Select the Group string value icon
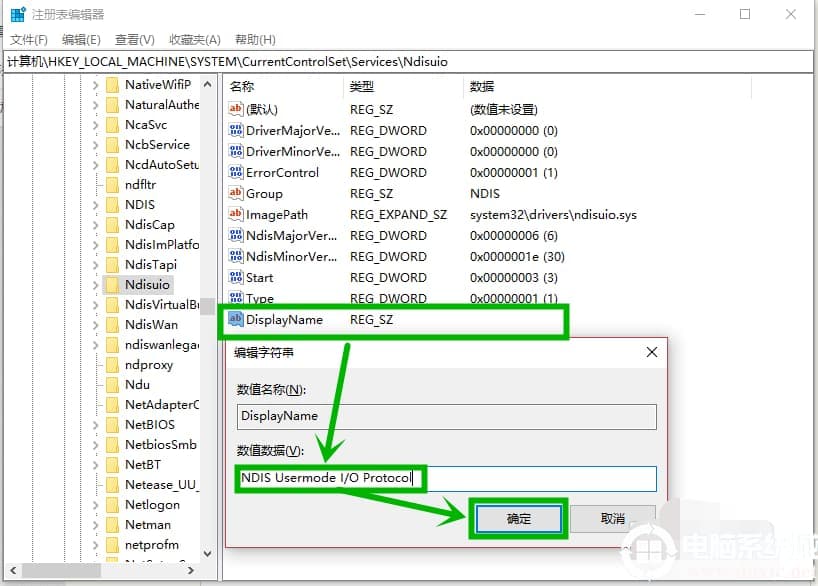Screen dimensions: 818x586 236,193
